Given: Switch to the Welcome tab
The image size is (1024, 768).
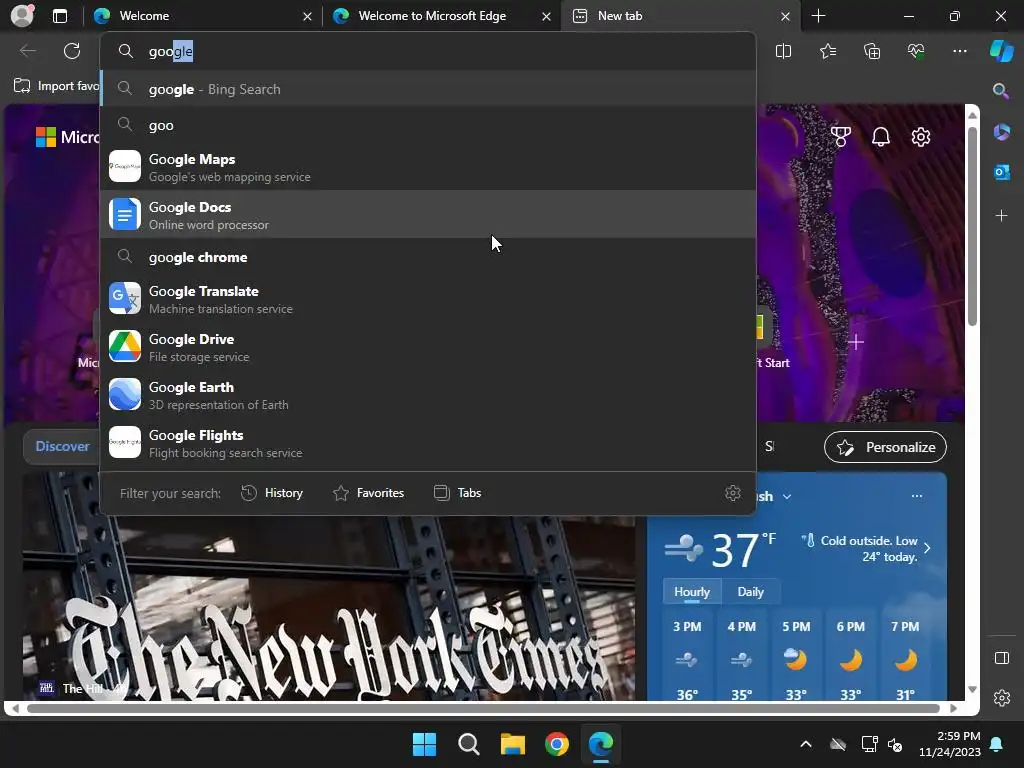Looking at the screenshot, I should click(x=202, y=16).
